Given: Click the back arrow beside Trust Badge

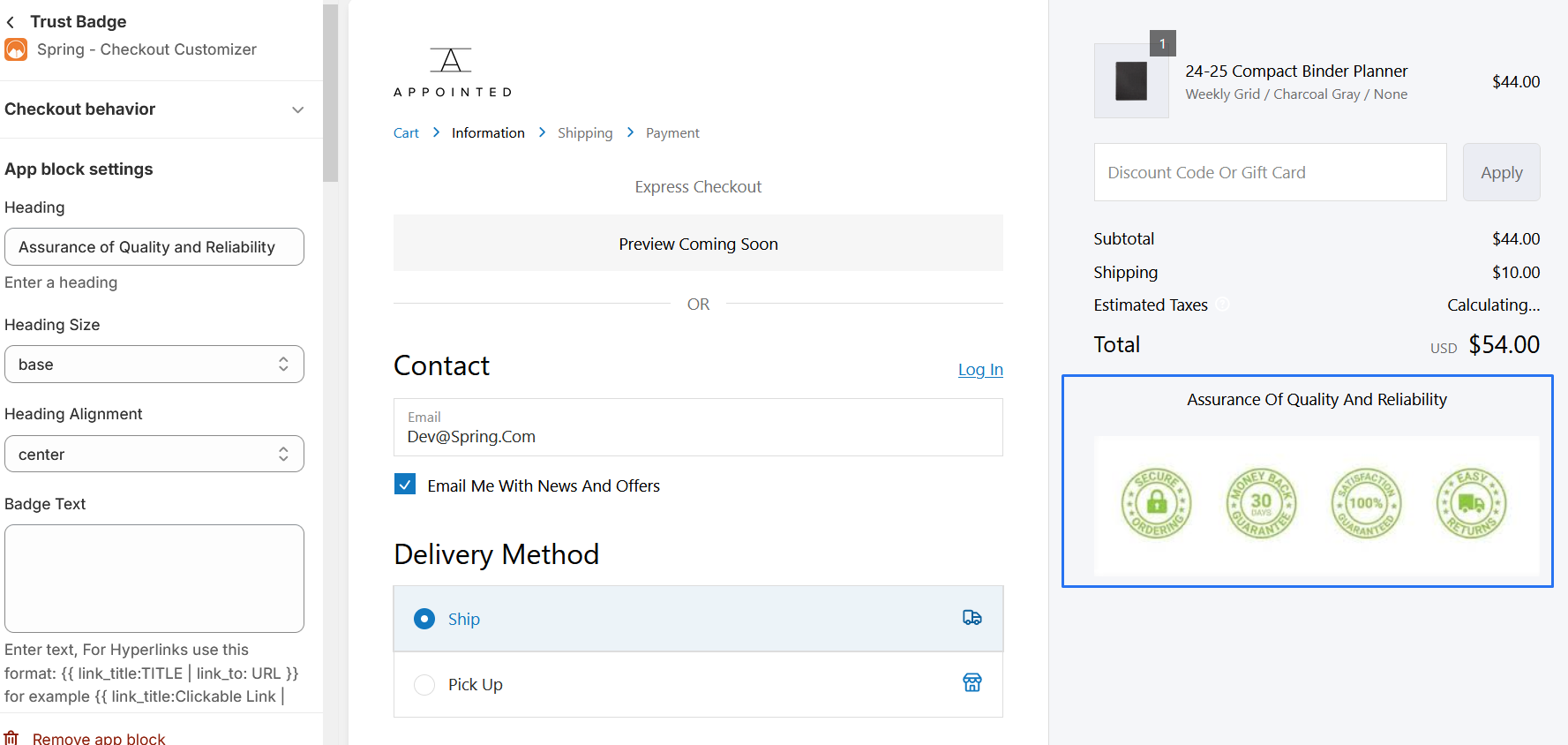Looking at the screenshot, I should pos(11,22).
